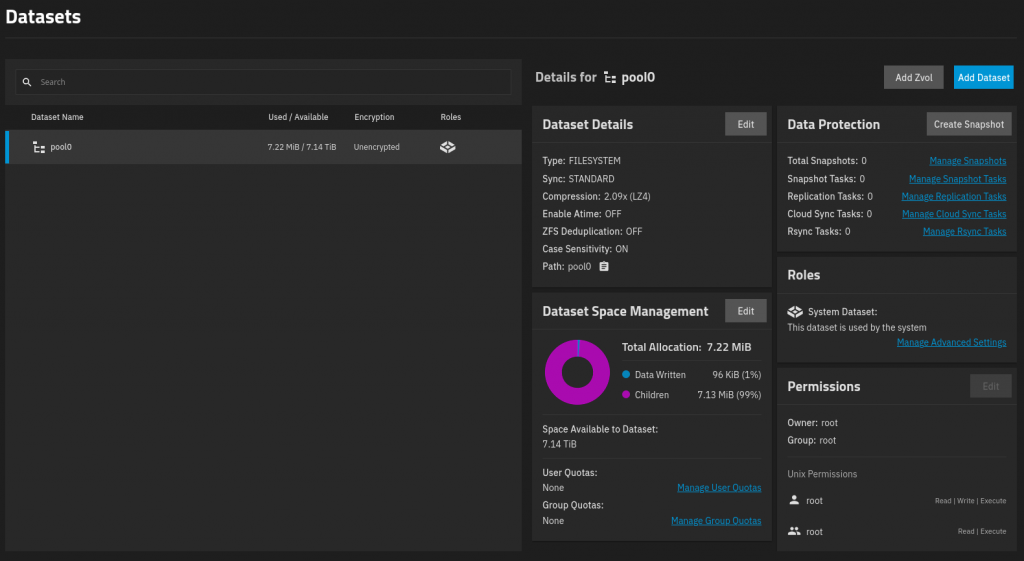Type in the dataset Search field

270,82
